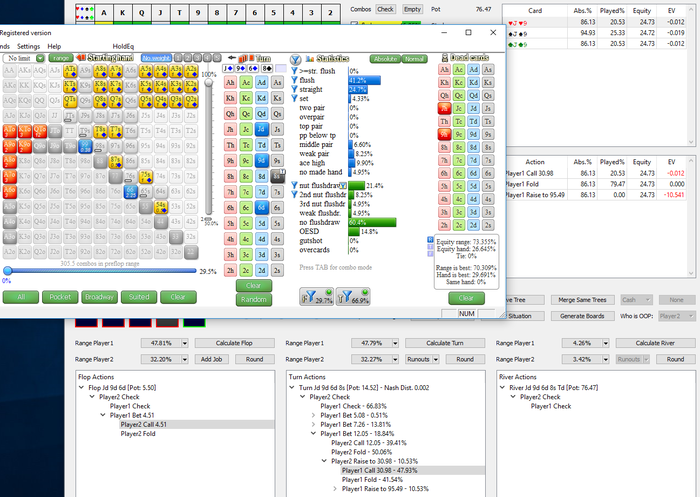Screen dimensions: 700x497
Task: Click the Random turn card button
Action: click(x=254, y=300)
